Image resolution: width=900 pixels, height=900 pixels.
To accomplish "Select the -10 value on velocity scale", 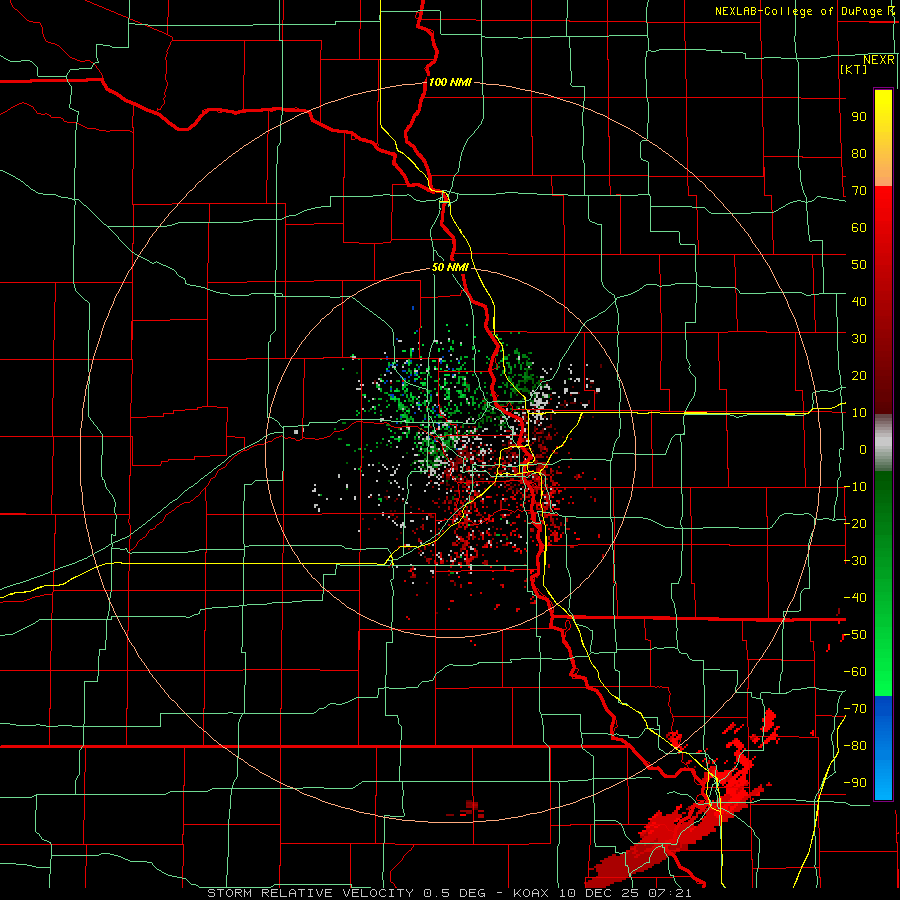I will (x=856, y=487).
